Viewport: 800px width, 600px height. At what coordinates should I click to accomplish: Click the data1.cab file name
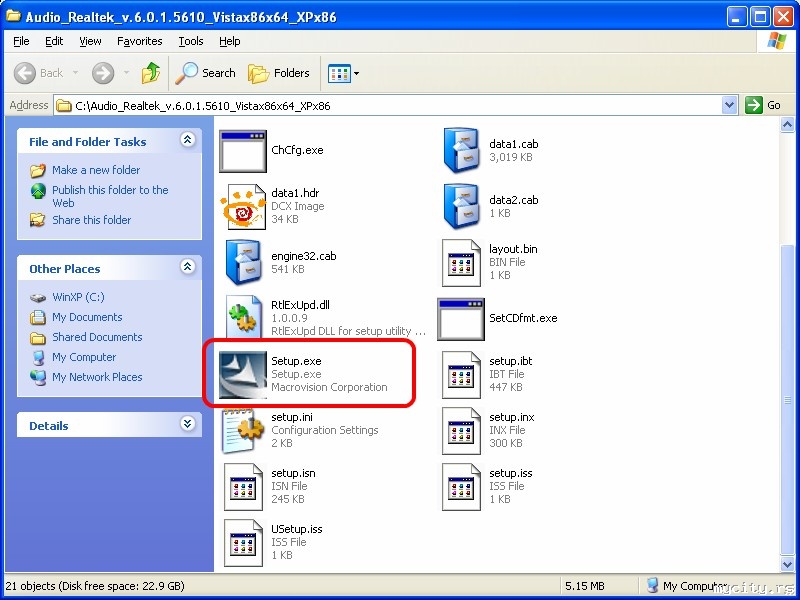(x=513, y=144)
